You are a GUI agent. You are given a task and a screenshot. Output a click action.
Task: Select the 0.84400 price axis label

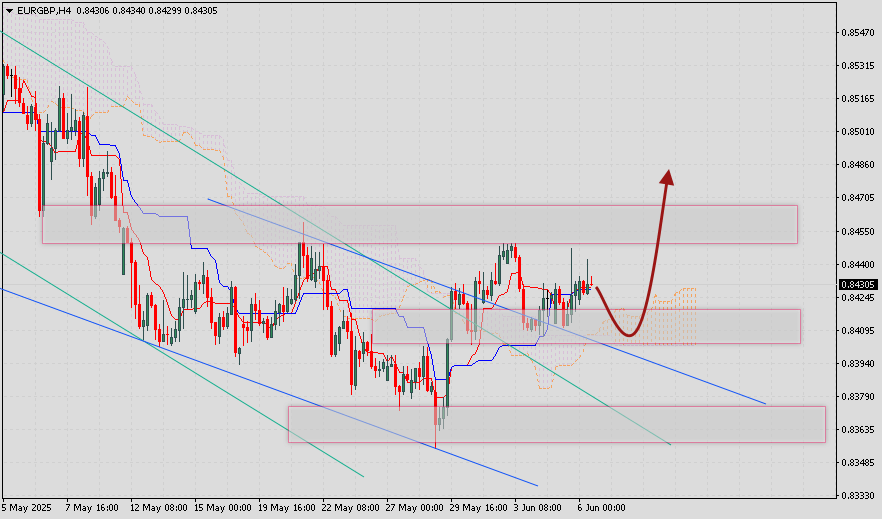(858, 264)
